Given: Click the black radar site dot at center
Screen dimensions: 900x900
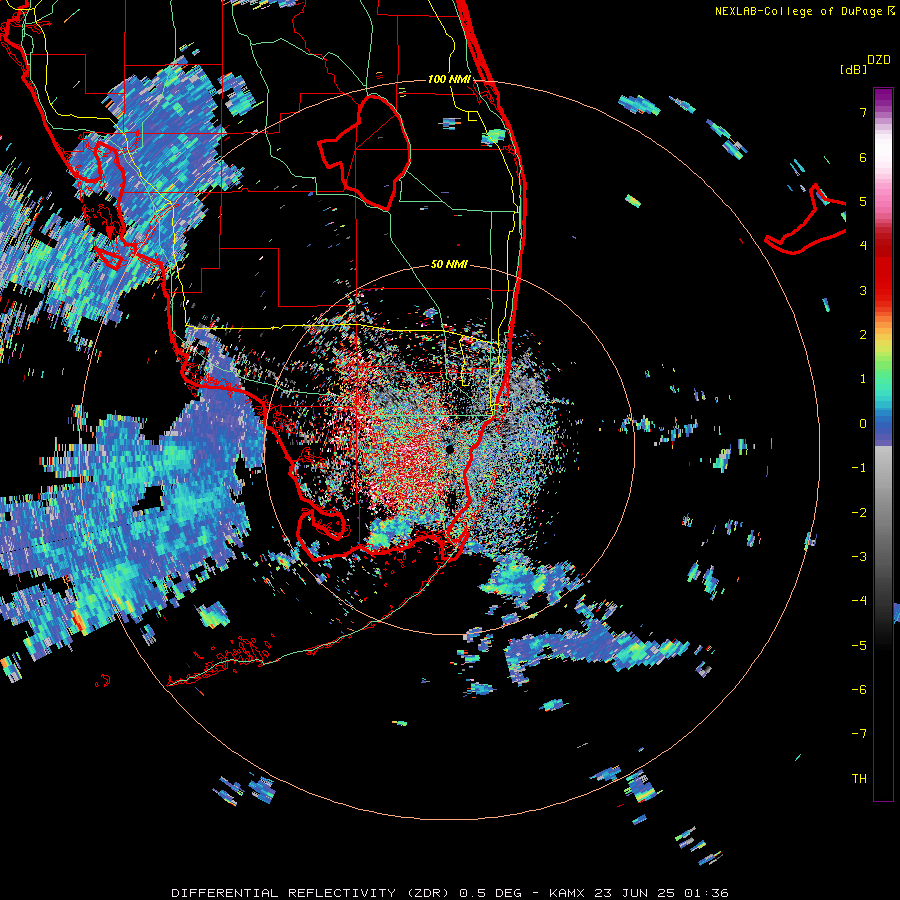Looking at the screenshot, I should pyautogui.click(x=449, y=448).
